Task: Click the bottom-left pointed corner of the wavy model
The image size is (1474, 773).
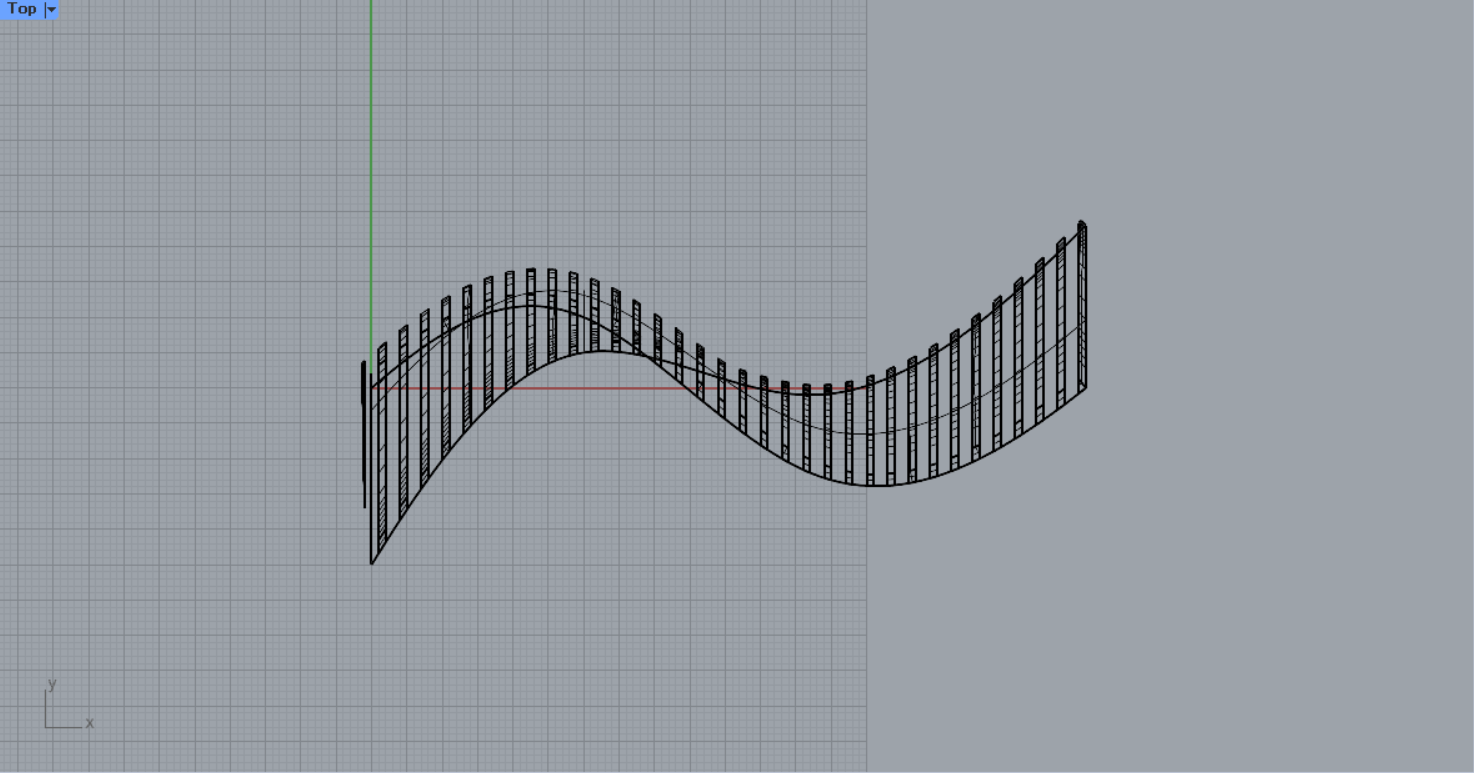Action: tap(372, 562)
